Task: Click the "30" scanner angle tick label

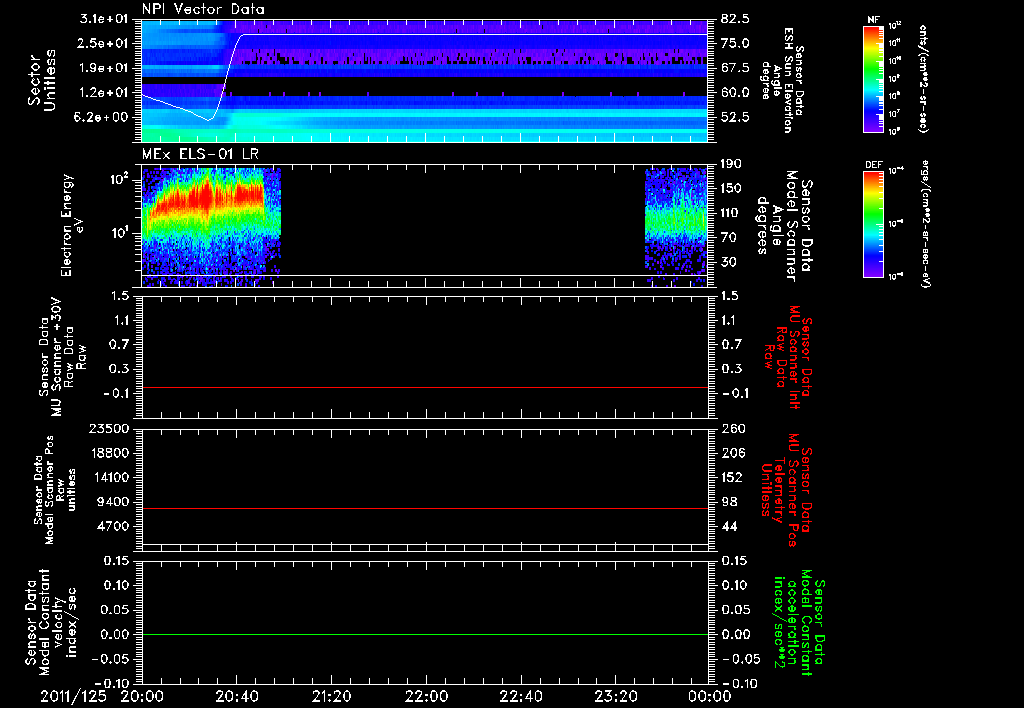Action: pyautogui.click(x=728, y=262)
